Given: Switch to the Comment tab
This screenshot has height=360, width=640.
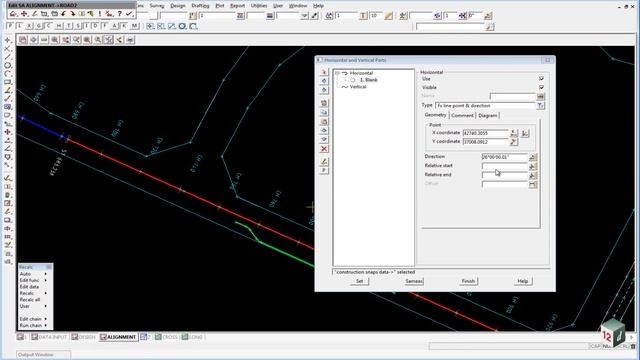Looking at the screenshot, I should click(x=462, y=116).
